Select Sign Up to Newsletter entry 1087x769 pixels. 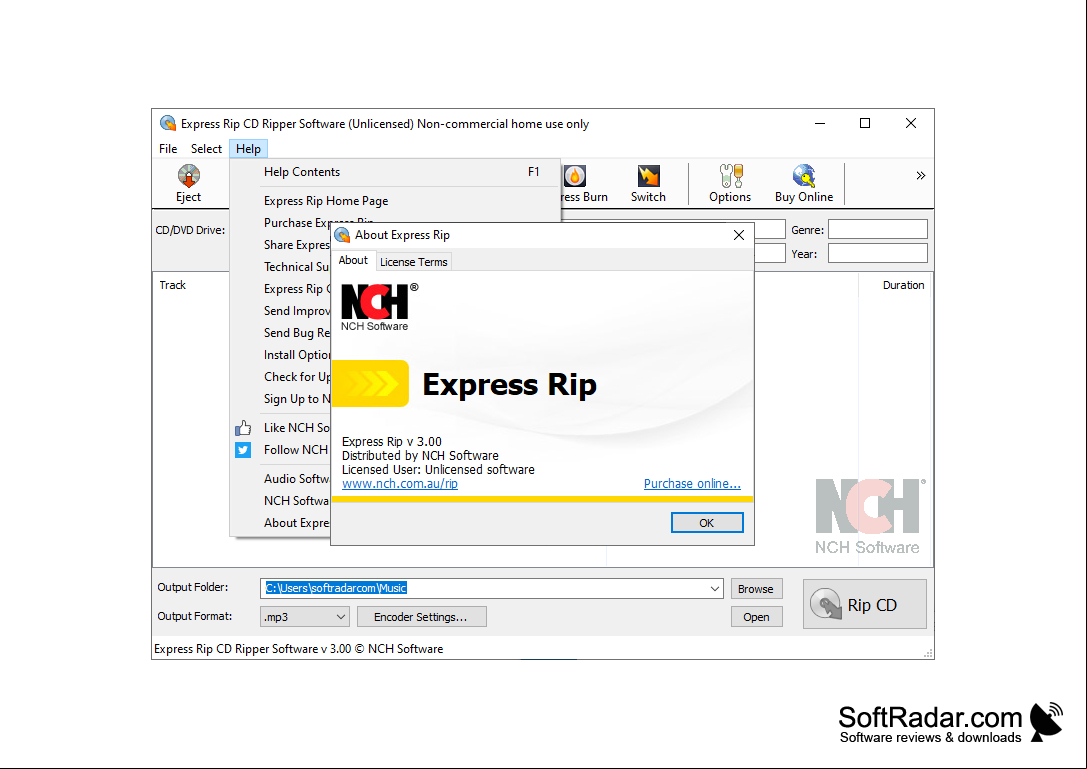(x=281, y=399)
